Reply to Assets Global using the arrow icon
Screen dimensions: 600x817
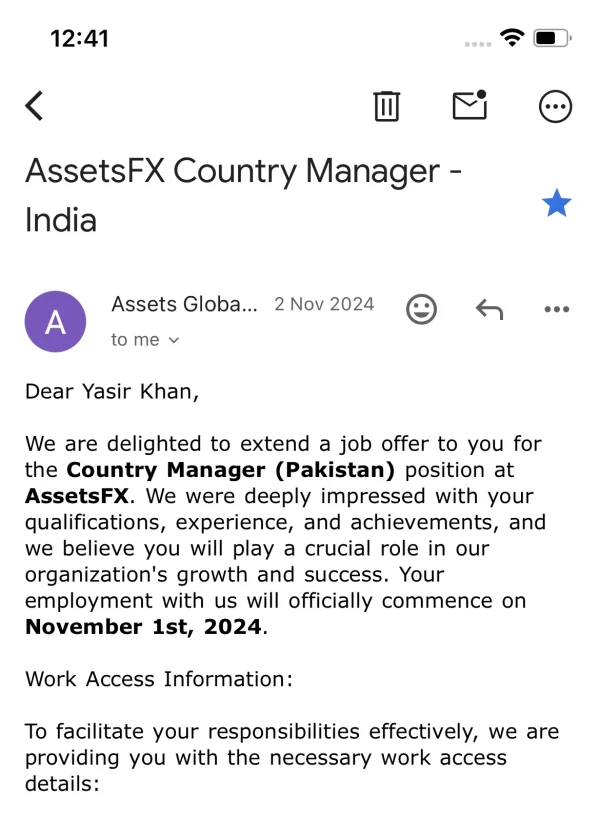tap(489, 309)
